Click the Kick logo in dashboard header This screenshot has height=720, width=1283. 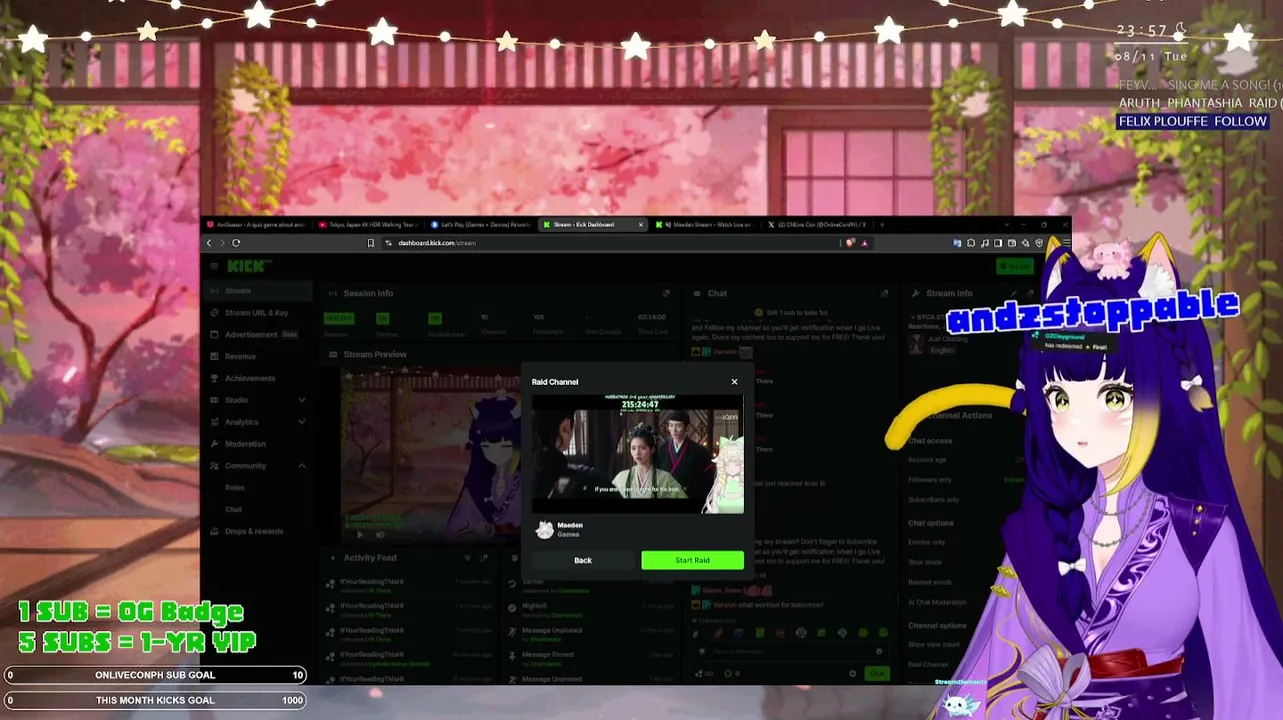249,266
